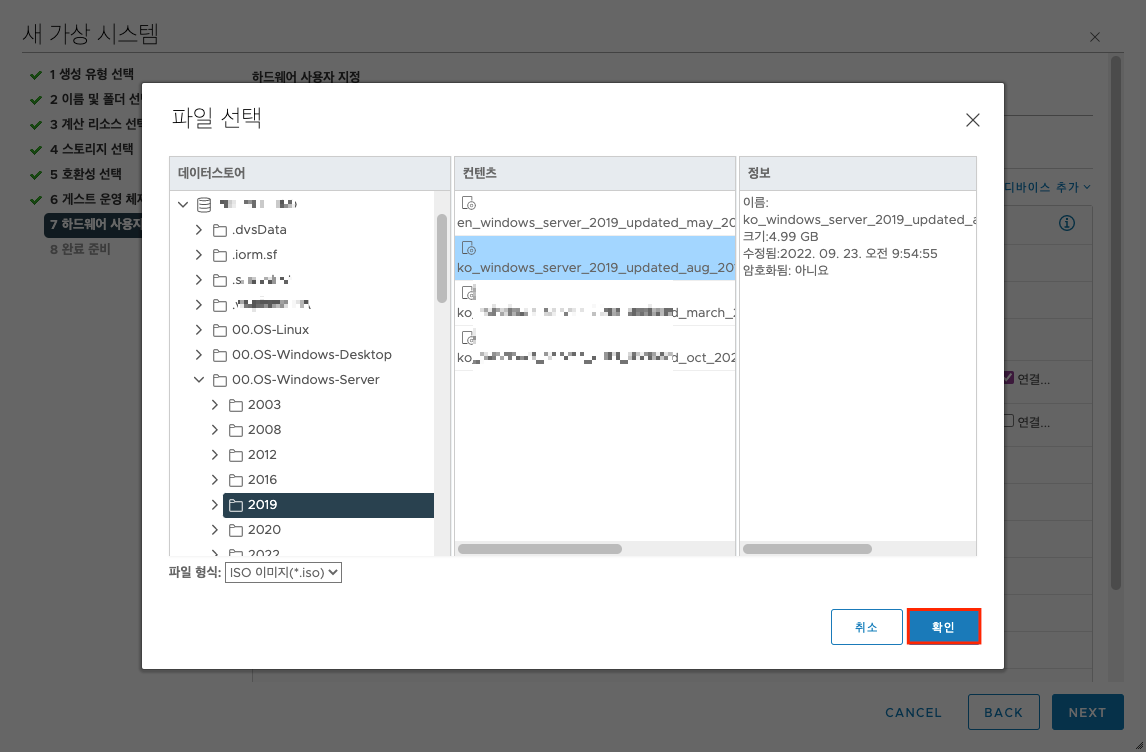Toggle the unchecked 연결... checkbox in background
The height and width of the screenshot is (752, 1146).
tap(1009, 421)
